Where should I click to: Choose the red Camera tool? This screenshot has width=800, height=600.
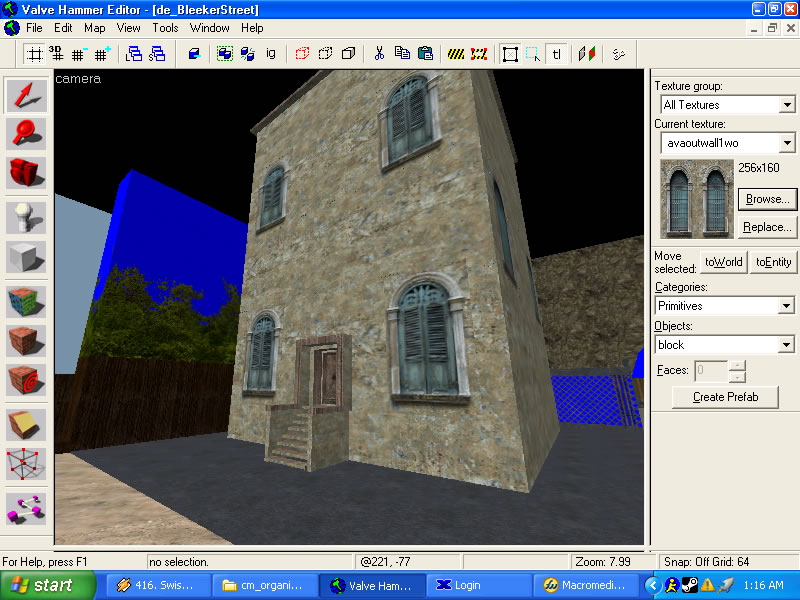point(26,173)
